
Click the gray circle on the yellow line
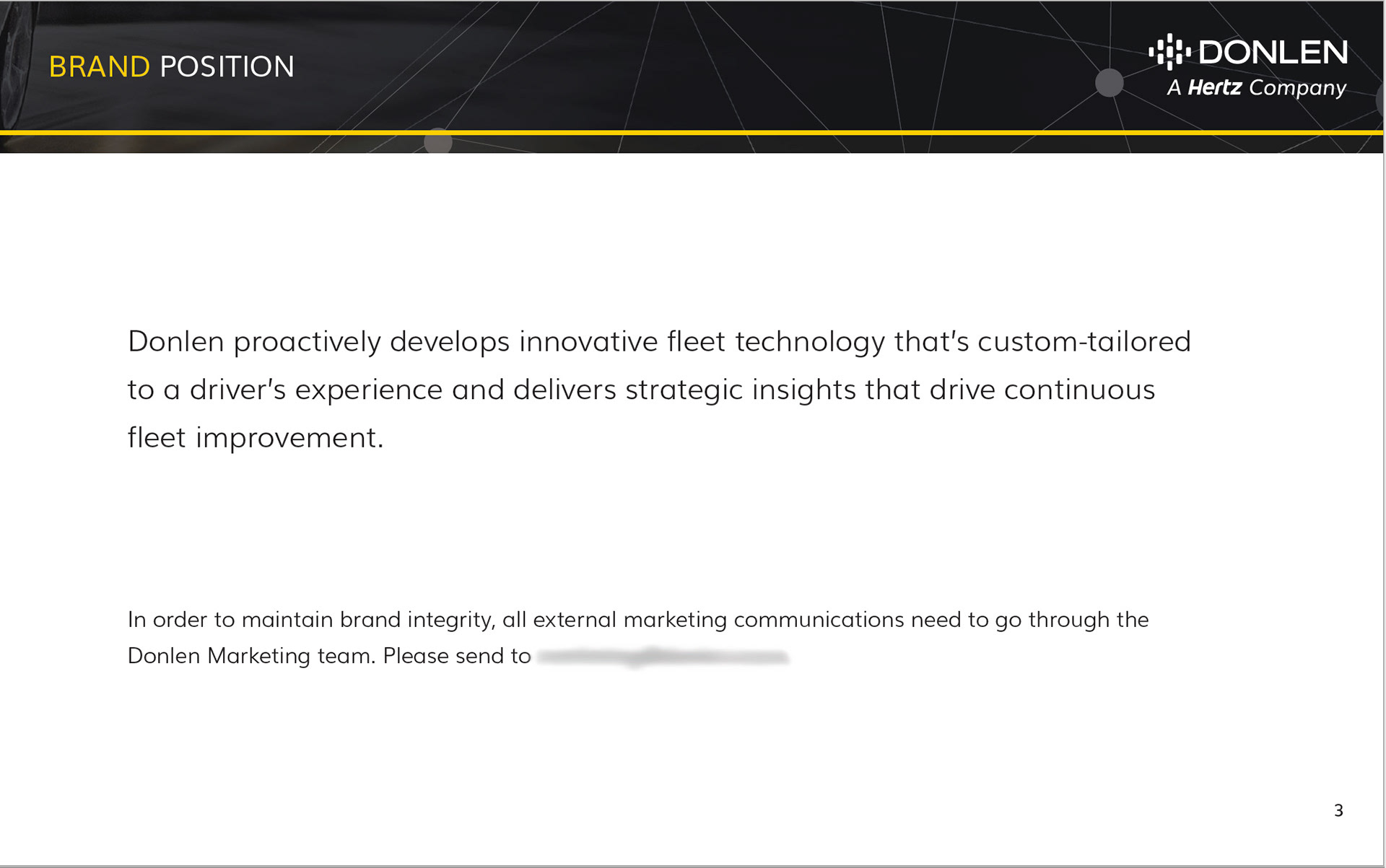tap(437, 141)
